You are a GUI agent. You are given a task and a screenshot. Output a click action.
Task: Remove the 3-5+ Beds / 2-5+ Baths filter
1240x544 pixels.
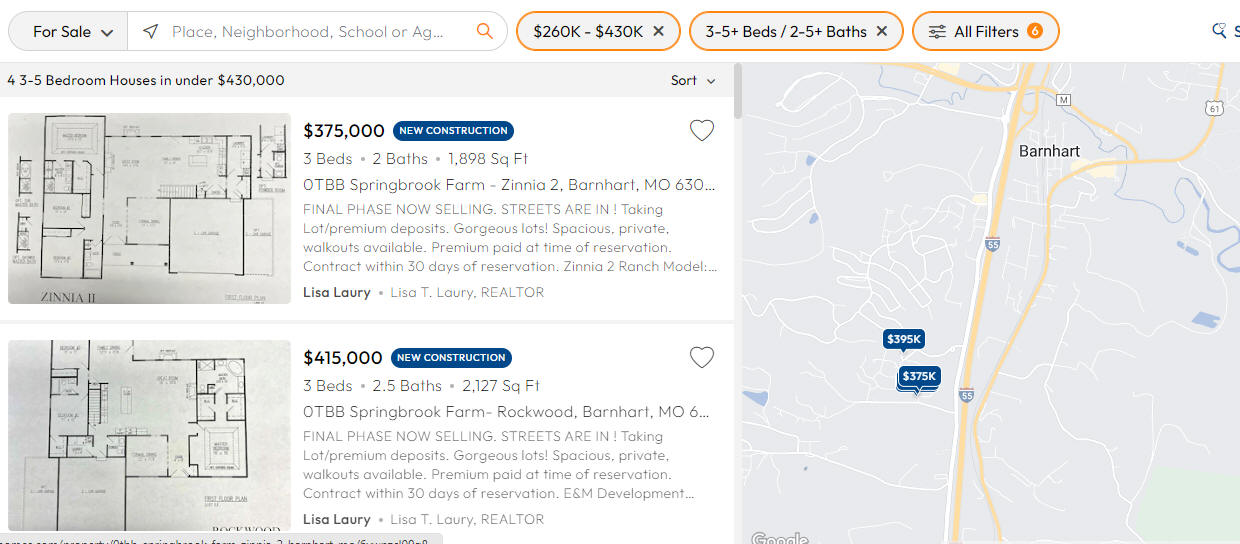point(881,31)
